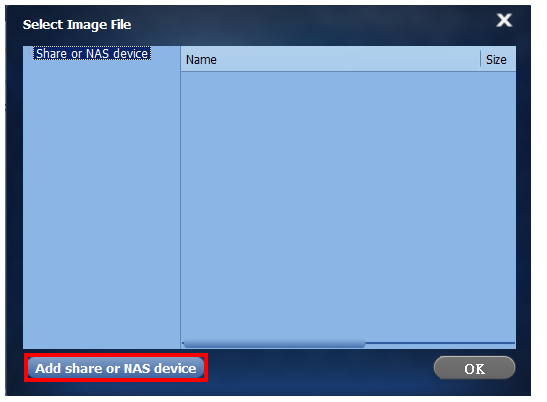Click the dotted tree connector beside Share or NAS device
547x402 pixels.
[30, 52]
